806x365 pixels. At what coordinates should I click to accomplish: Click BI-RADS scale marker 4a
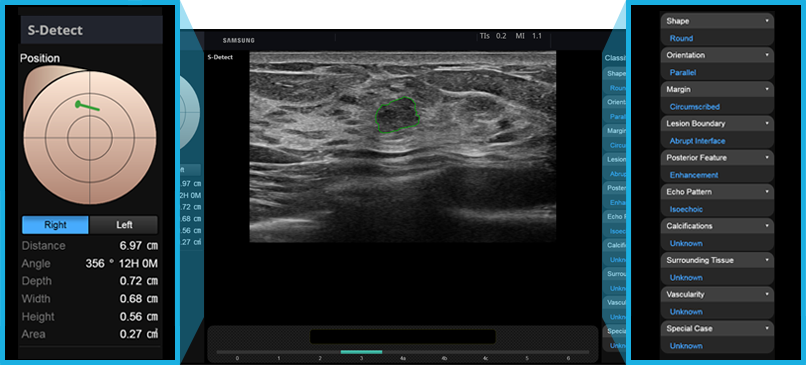[x=403, y=358]
